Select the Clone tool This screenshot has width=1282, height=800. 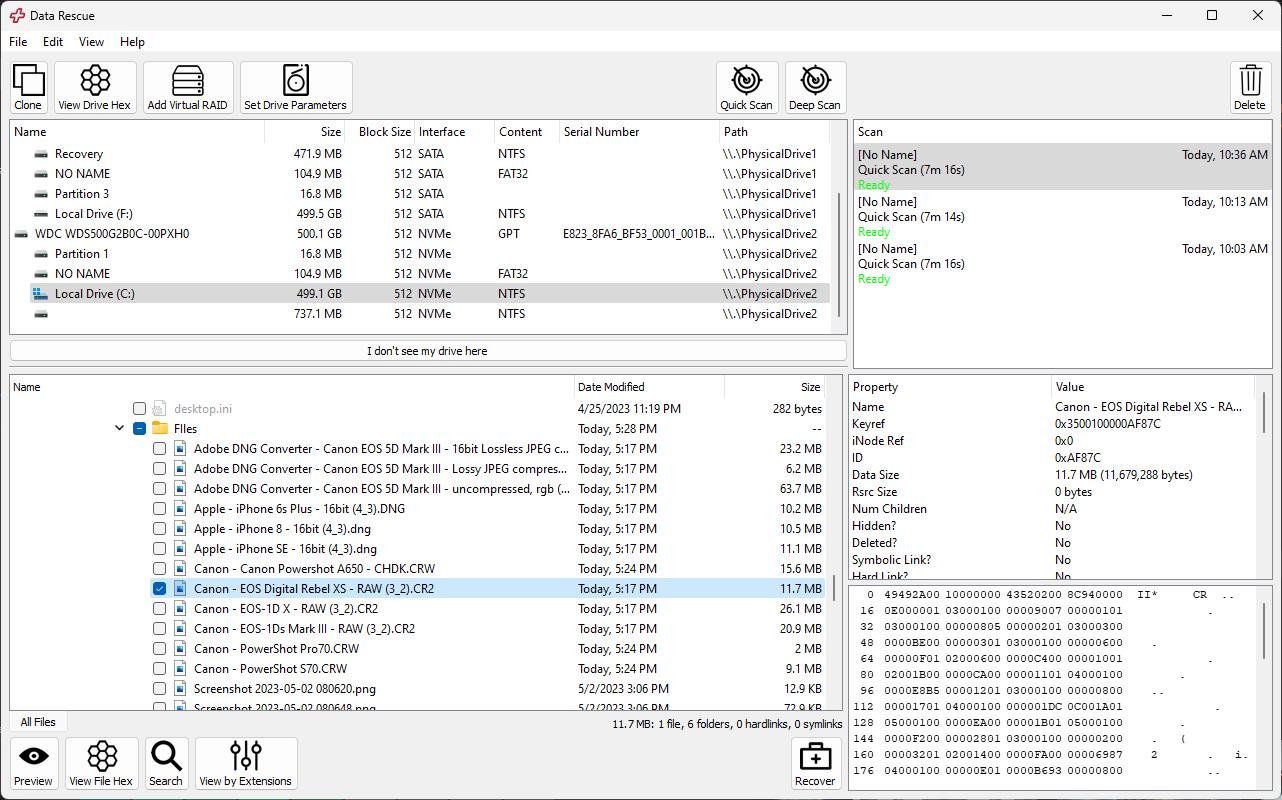[27, 87]
